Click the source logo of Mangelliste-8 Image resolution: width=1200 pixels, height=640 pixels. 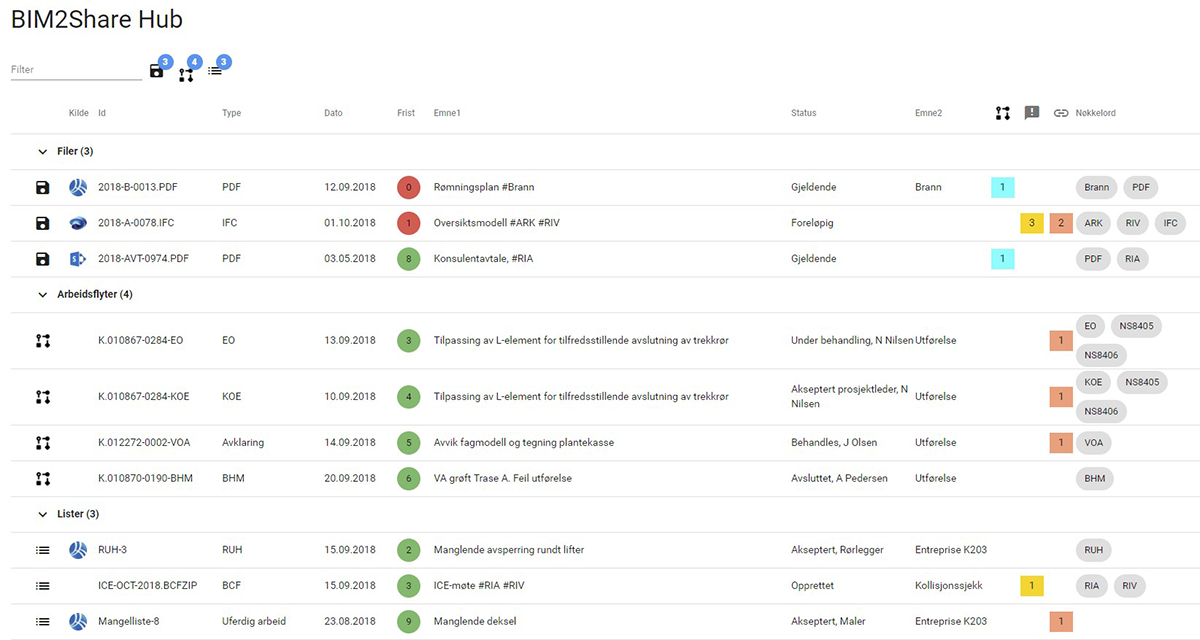[78, 622]
